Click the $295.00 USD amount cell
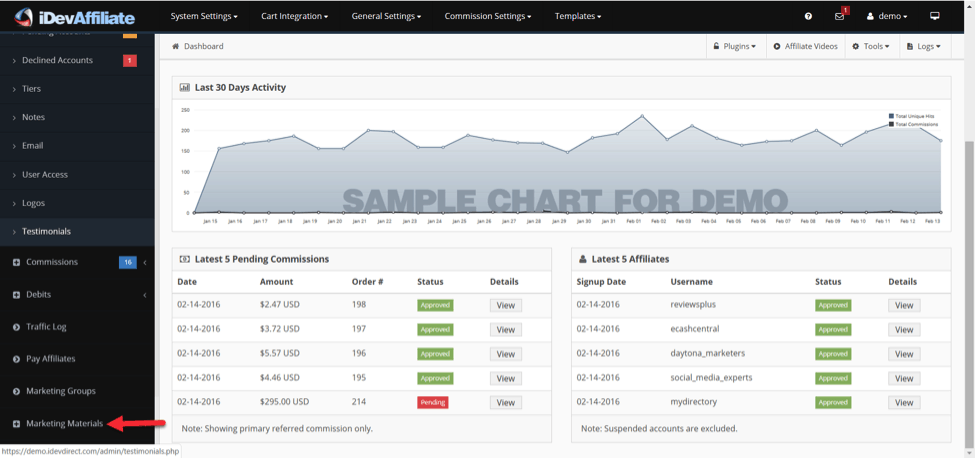The height and width of the screenshot is (459, 975). pyautogui.click(x=282, y=402)
